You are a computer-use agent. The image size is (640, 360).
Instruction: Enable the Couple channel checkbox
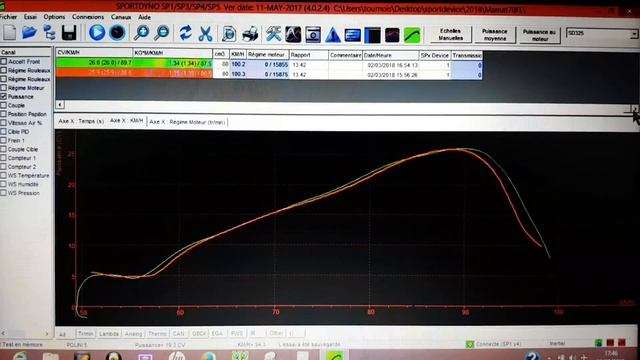(x=4, y=105)
